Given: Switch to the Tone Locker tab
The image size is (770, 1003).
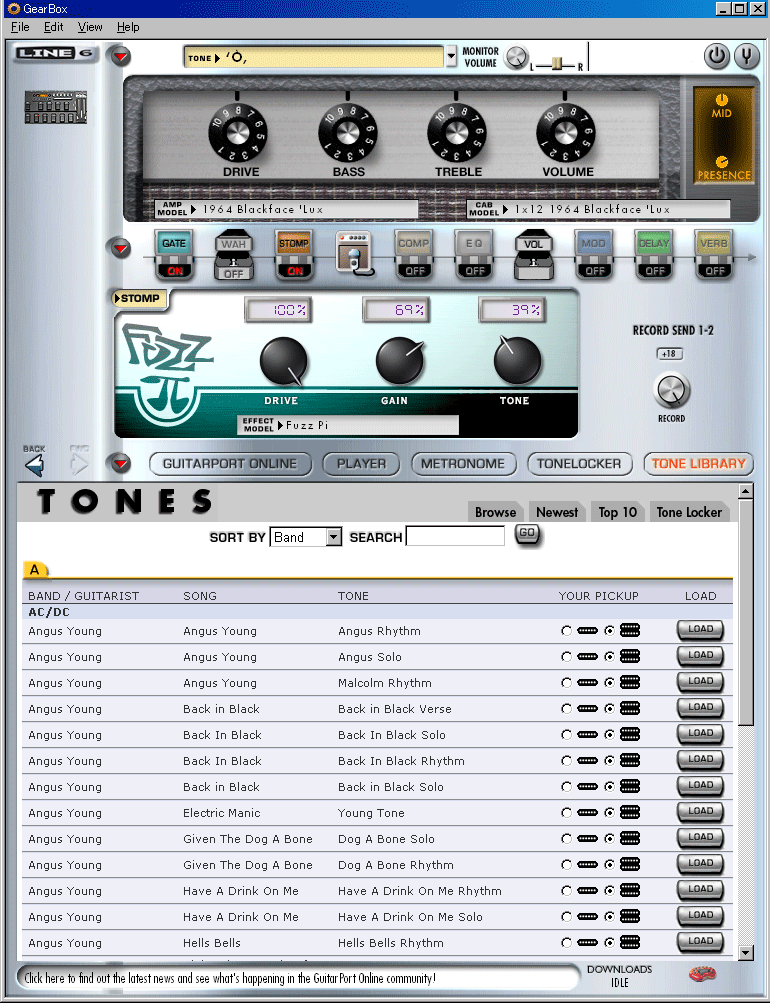Looking at the screenshot, I should [x=689, y=512].
